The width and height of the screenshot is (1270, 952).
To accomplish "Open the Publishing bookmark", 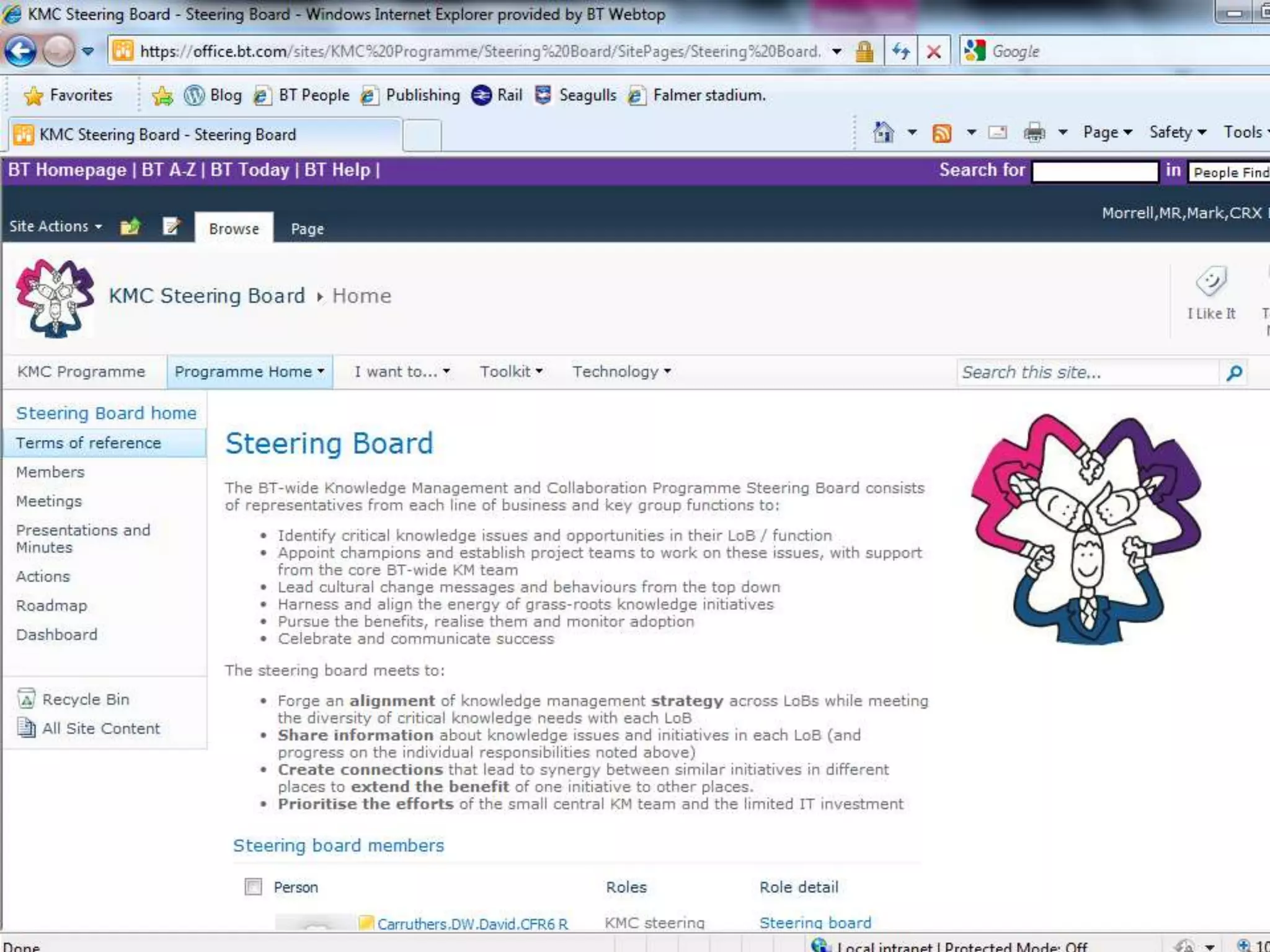I will click(411, 95).
